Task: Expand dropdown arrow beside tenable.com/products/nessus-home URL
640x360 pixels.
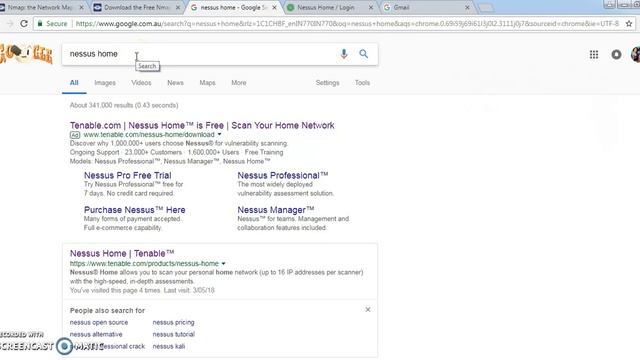Action: 224,264
